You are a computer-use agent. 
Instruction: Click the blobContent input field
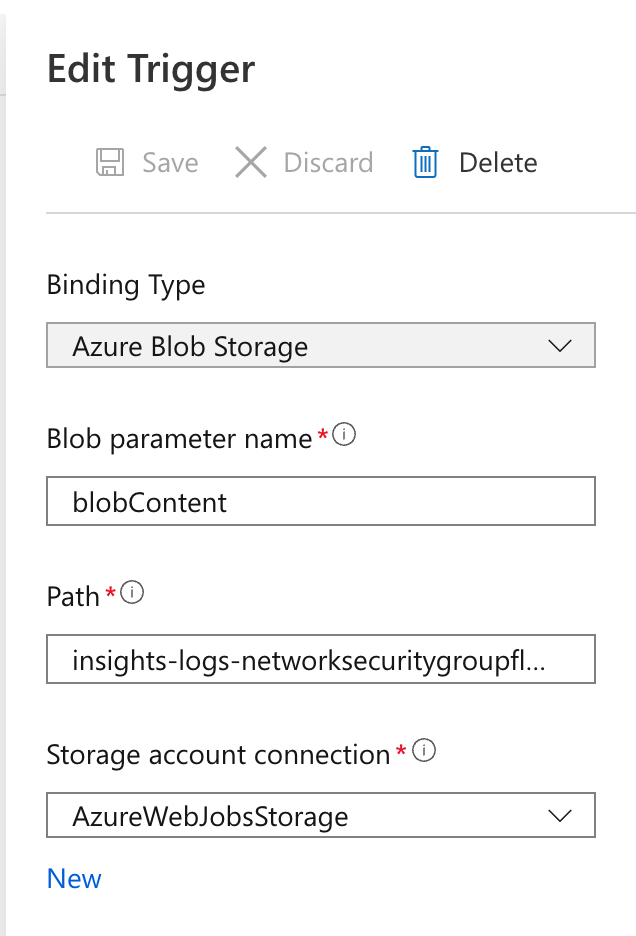(x=321, y=501)
